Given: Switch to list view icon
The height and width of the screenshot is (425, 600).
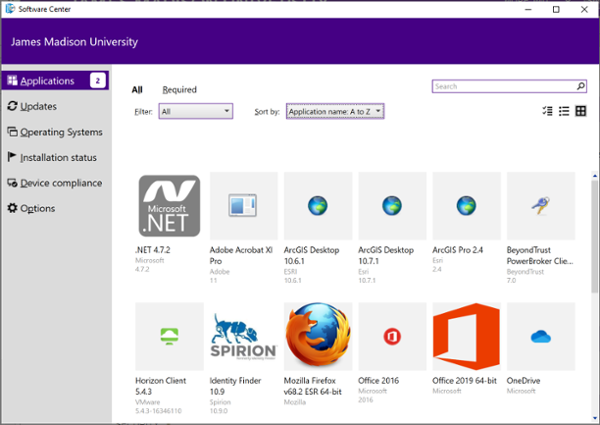Looking at the screenshot, I should pyautogui.click(x=564, y=111).
